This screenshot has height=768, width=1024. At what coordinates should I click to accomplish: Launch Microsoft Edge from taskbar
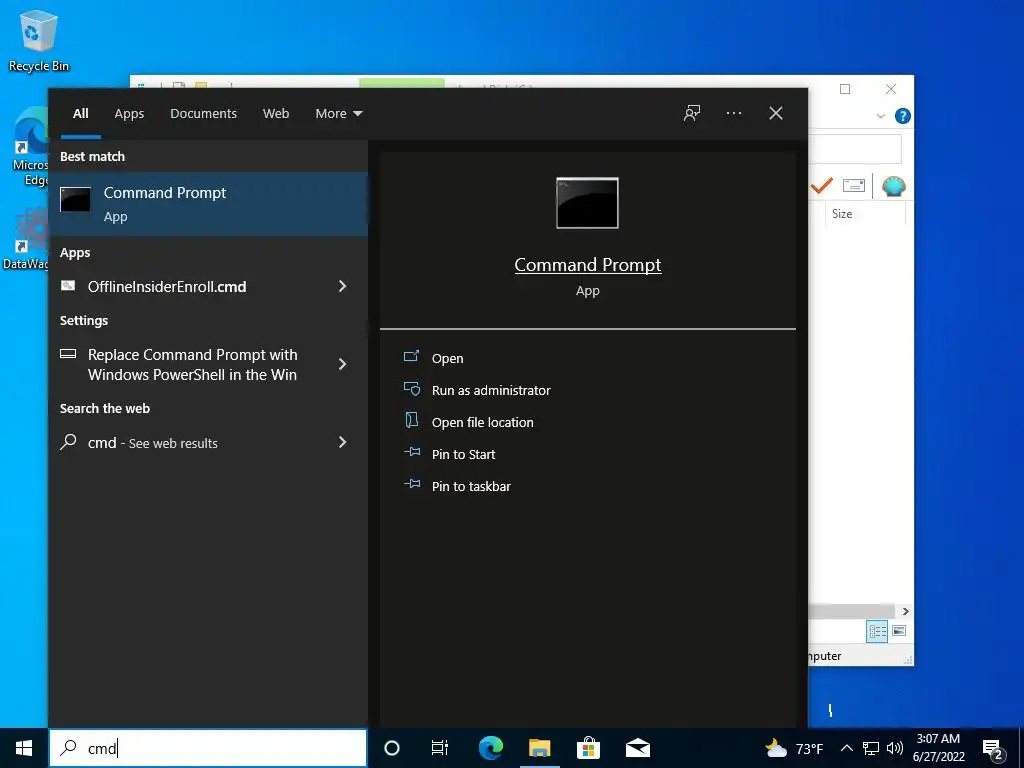(x=491, y=748)
